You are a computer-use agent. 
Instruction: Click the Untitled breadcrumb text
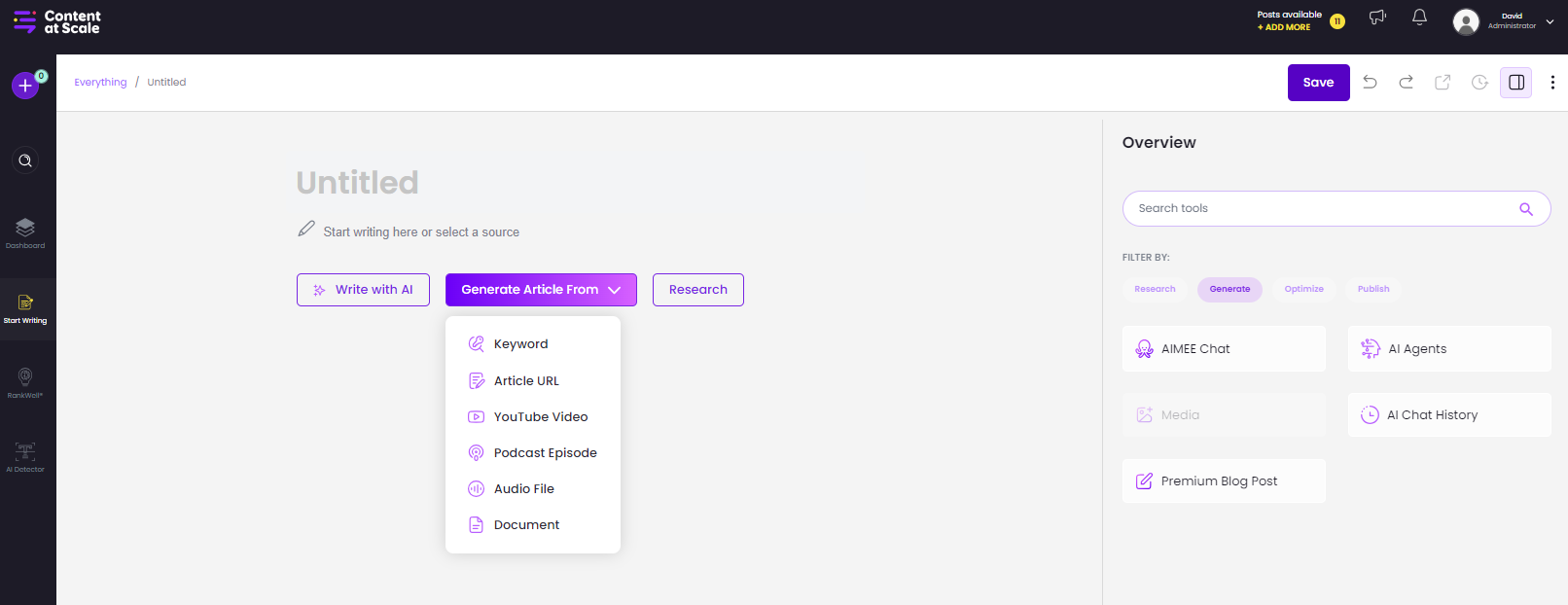click(x=166, y=83)
